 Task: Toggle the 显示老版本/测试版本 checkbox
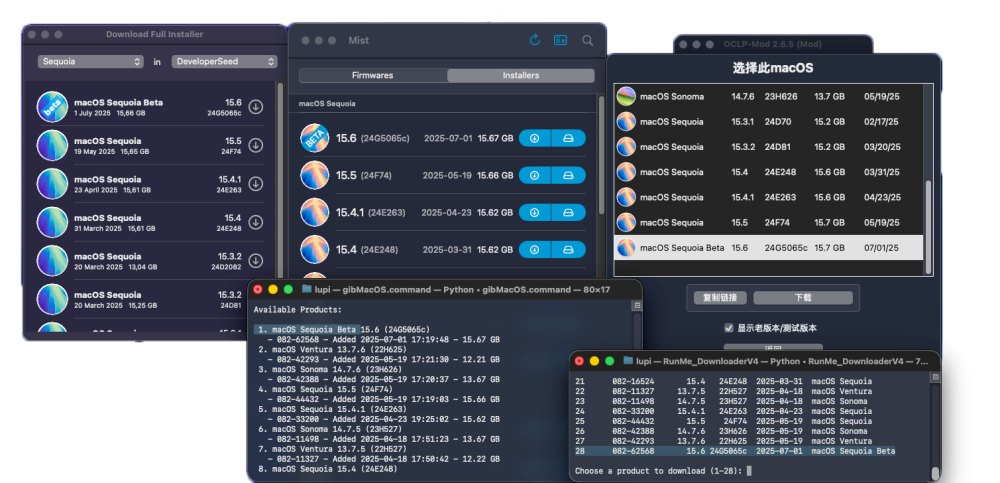pyautogui.click(x=729, y=328)
